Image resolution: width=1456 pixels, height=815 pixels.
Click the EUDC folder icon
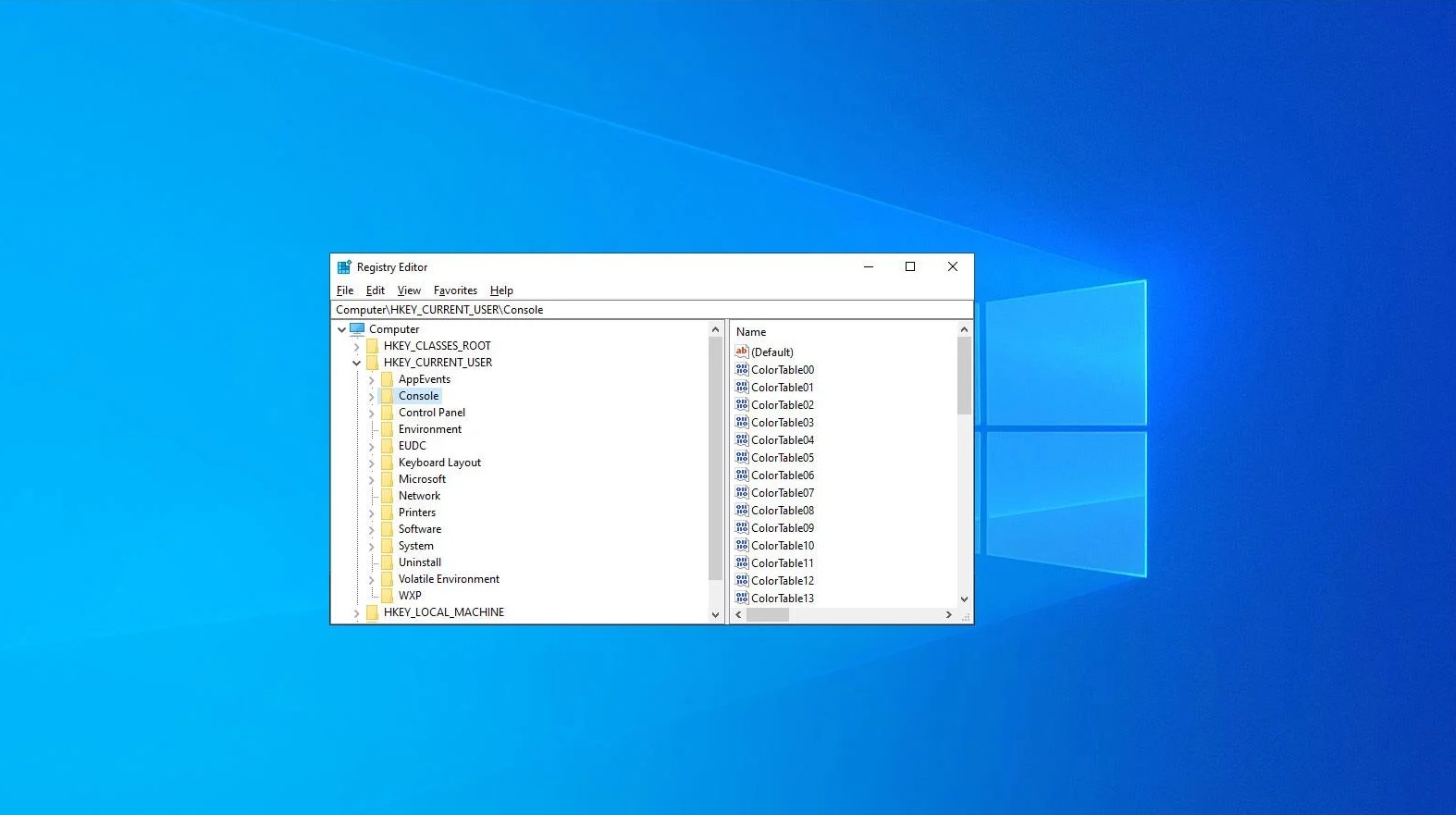coord(387,446)
